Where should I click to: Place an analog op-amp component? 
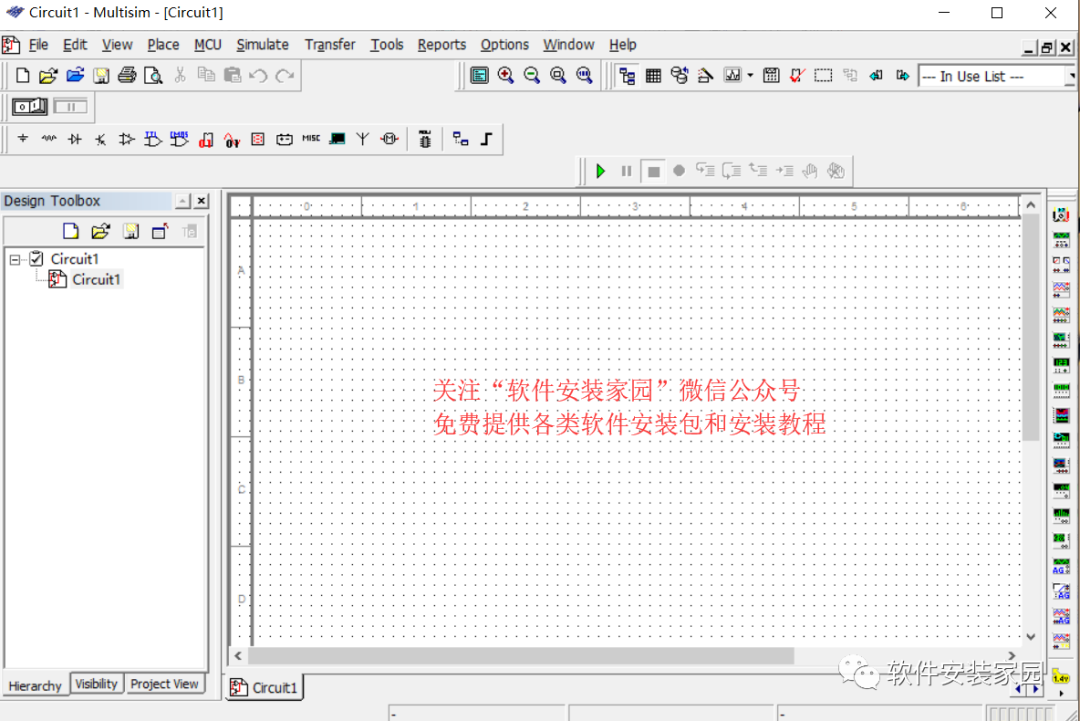click(x=126, y=139)
